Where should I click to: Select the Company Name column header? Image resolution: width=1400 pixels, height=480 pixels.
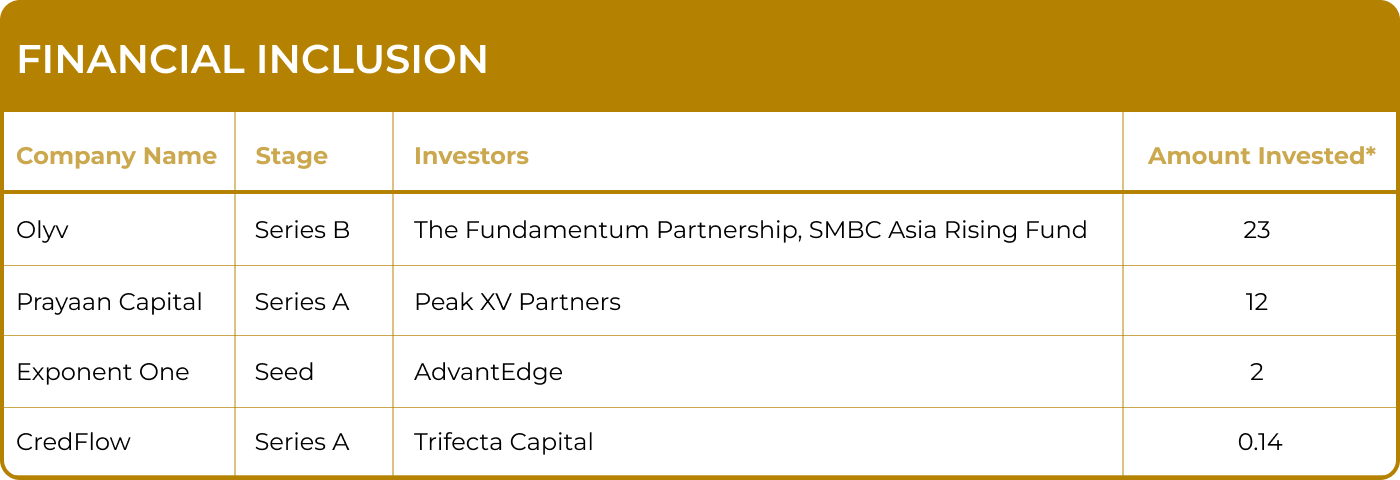coord(116,156)
